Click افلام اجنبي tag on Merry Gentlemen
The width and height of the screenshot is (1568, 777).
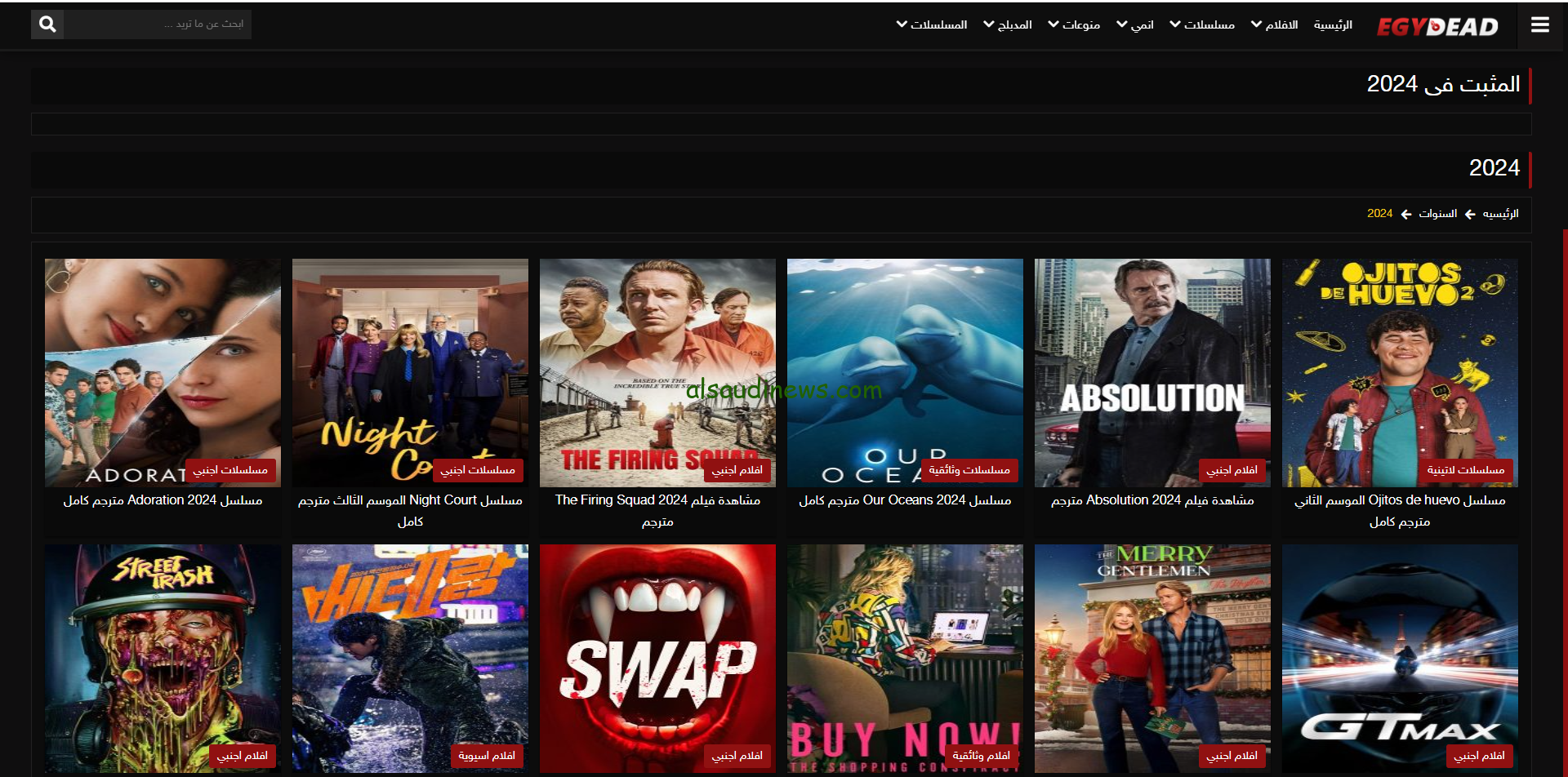point(1232,756)
